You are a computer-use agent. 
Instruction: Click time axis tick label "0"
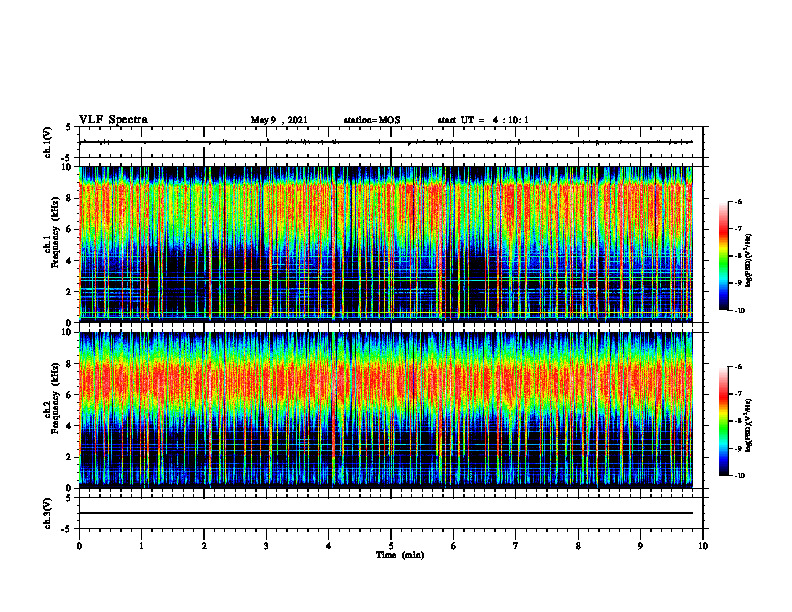click(79, 546)
